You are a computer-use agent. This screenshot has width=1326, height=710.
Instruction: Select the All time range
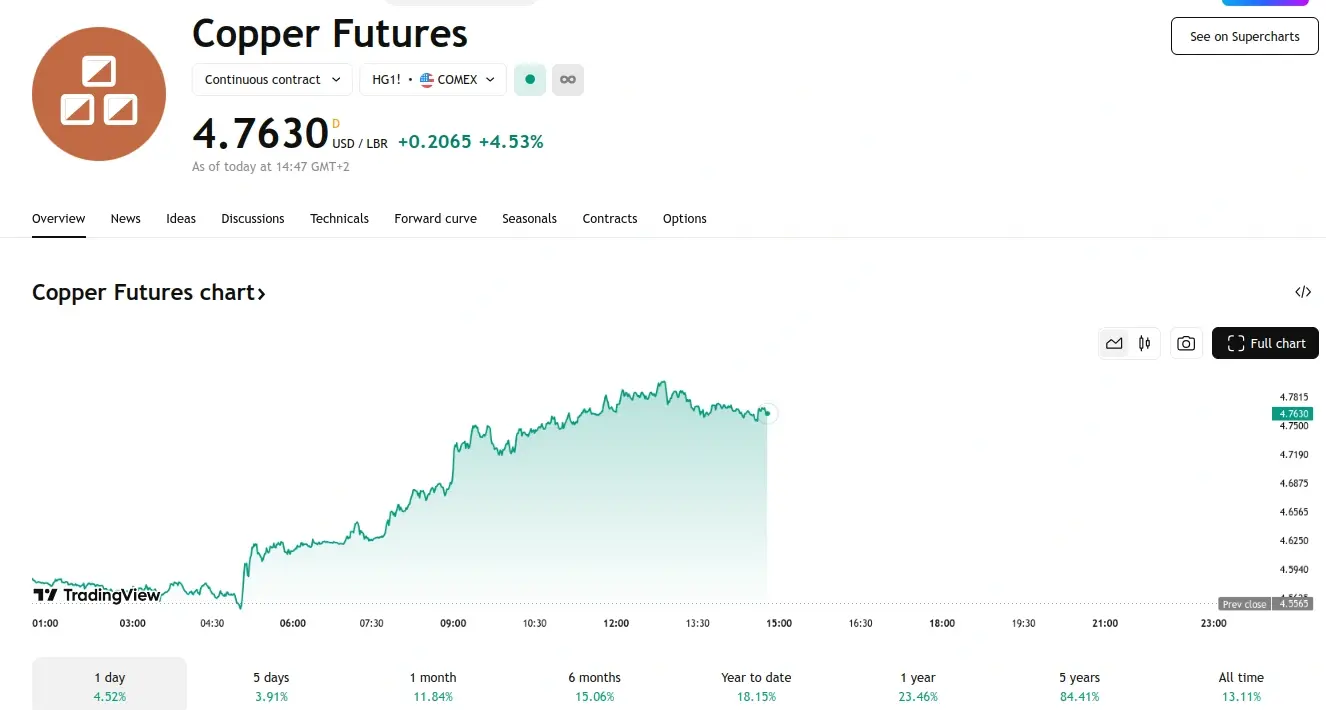[1241, 686]
